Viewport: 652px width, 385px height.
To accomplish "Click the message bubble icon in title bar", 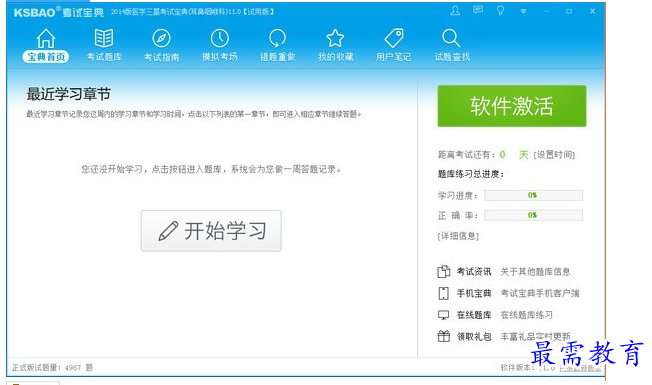I will pyautogui.click(x=478, y=10).
